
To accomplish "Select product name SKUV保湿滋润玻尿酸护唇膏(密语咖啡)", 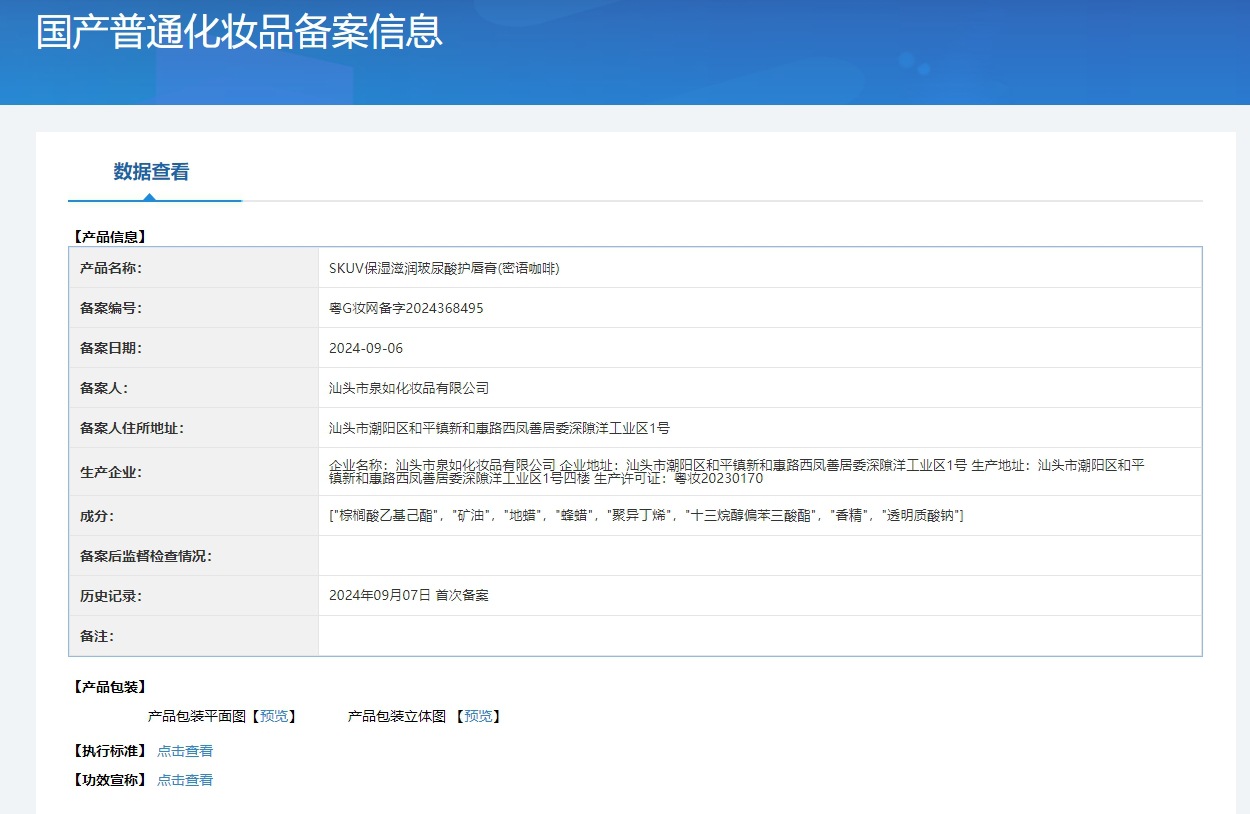I will click(x=444, y=268).
